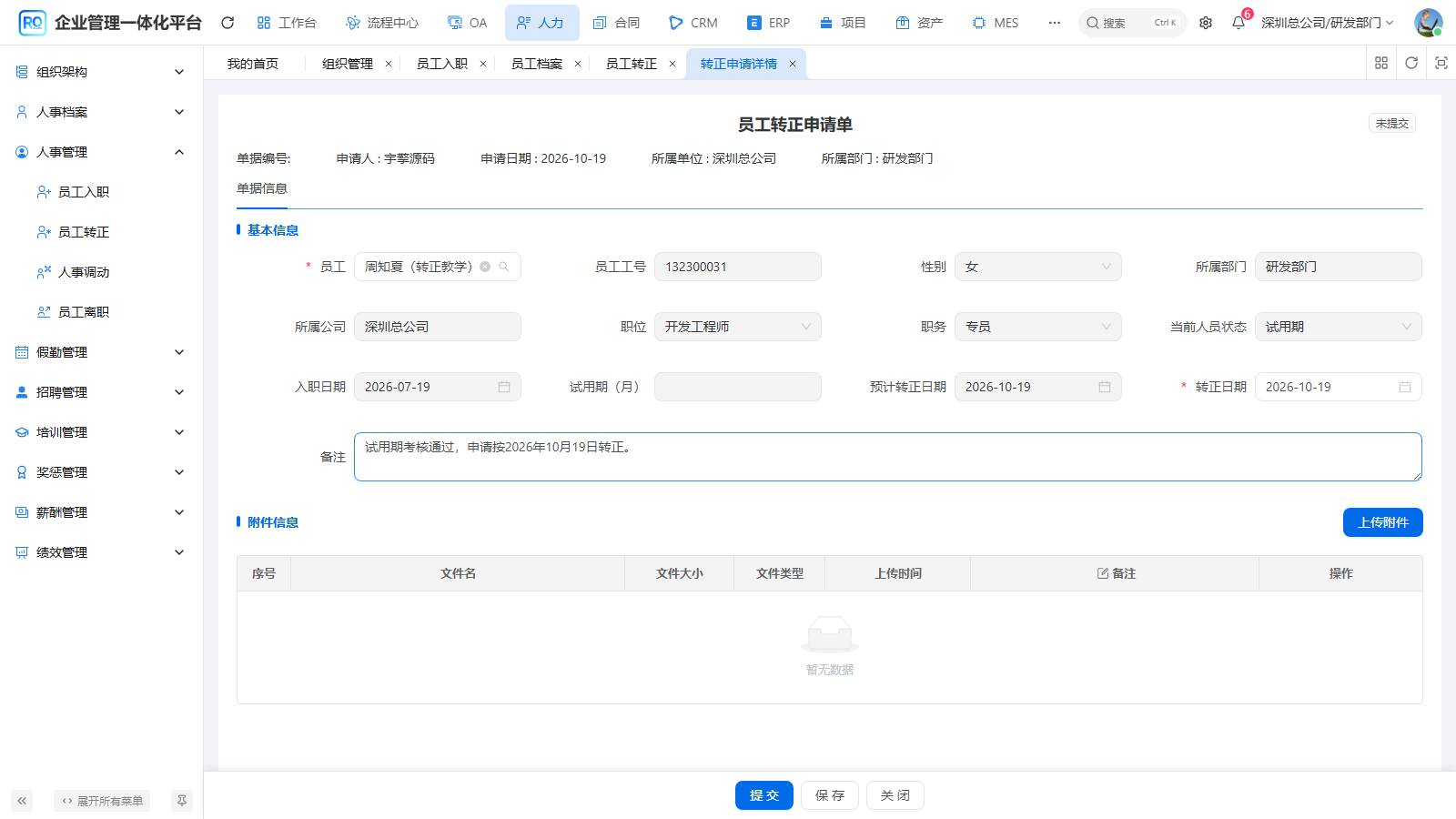Open 人事调动 in sidebar

point(84,272)
